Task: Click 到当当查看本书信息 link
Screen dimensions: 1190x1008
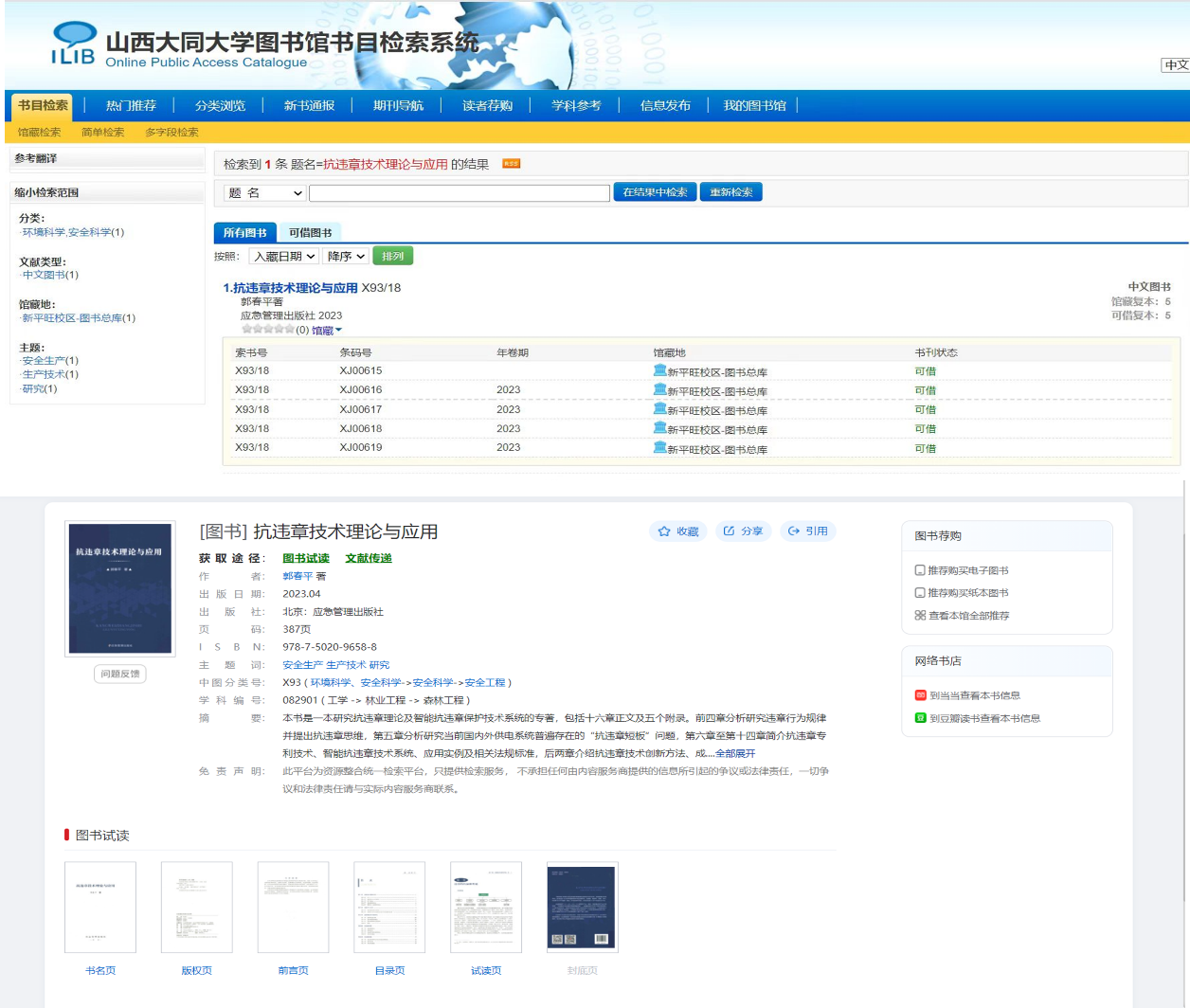Action: 975,696
